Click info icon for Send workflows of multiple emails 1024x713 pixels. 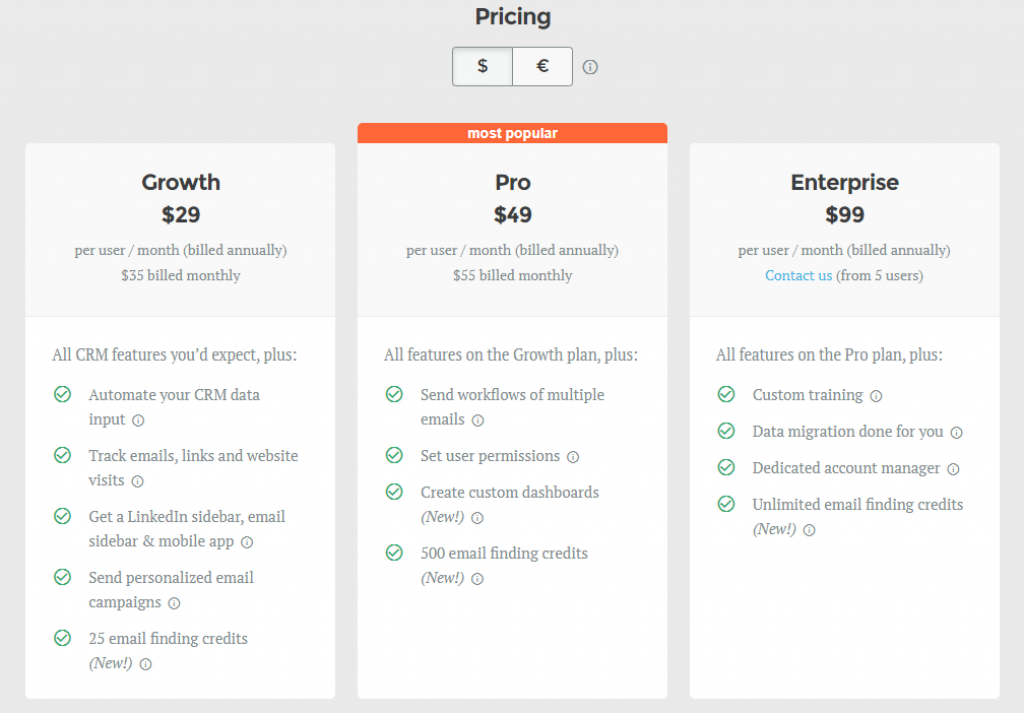click(x=478, y=420)
